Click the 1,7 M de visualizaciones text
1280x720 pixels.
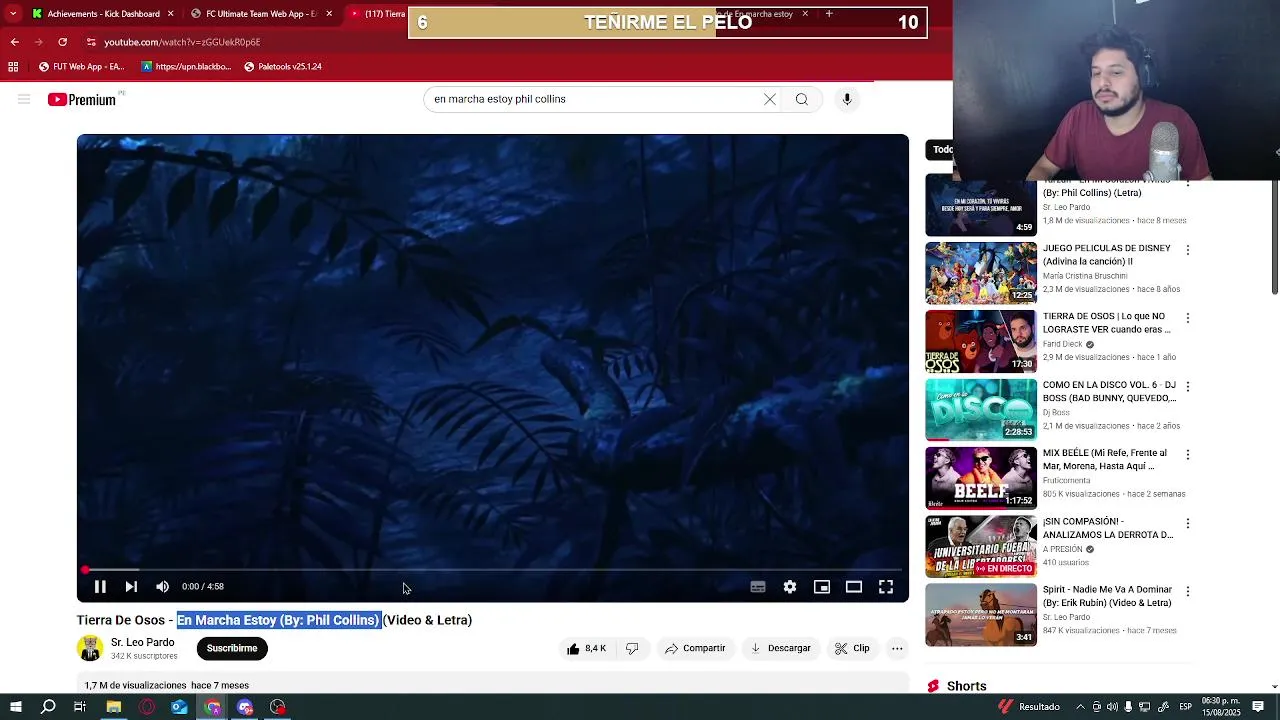135,686
